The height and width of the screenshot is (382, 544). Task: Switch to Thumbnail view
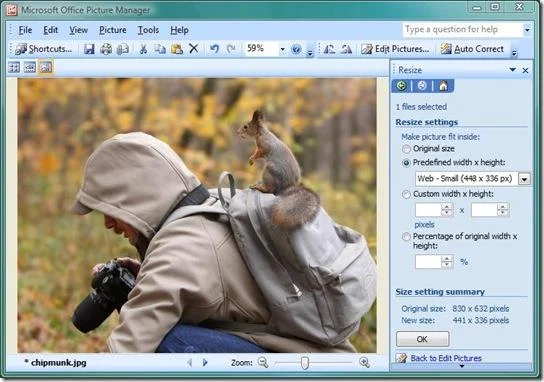pyautogui.click(x=14, y=67)
